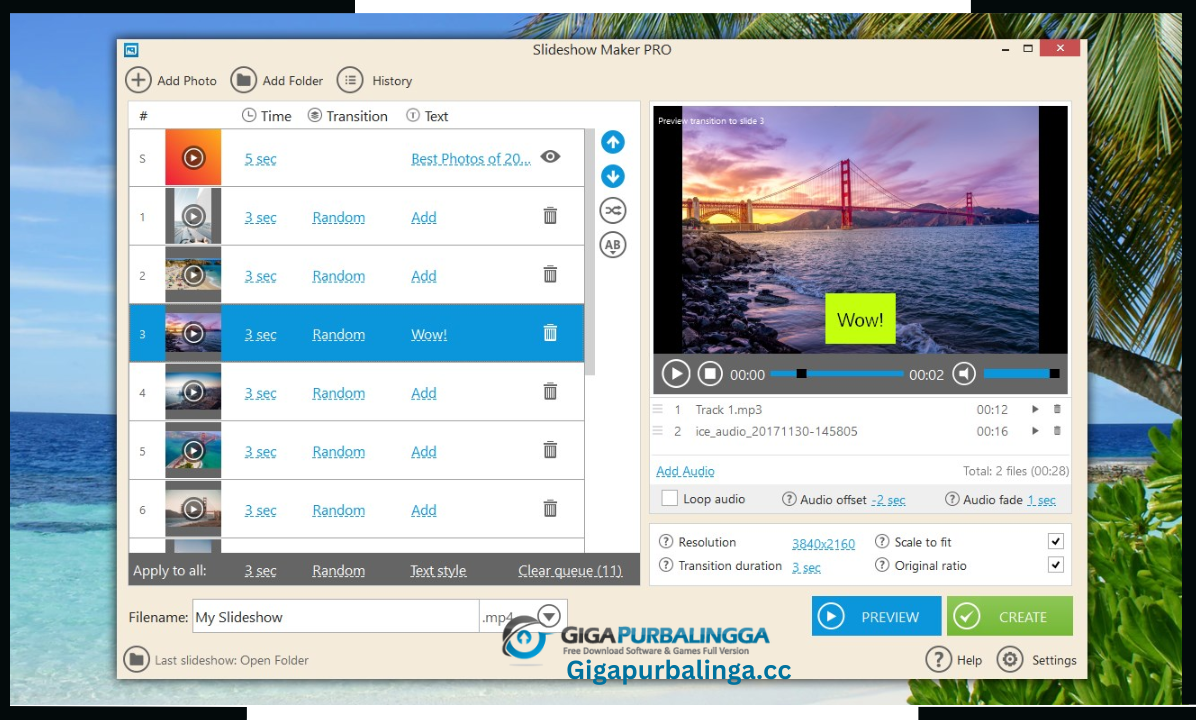Viewport: 1200px width, 720px height.
Task: Open Settings gear
Action: tap(1010, 660)
